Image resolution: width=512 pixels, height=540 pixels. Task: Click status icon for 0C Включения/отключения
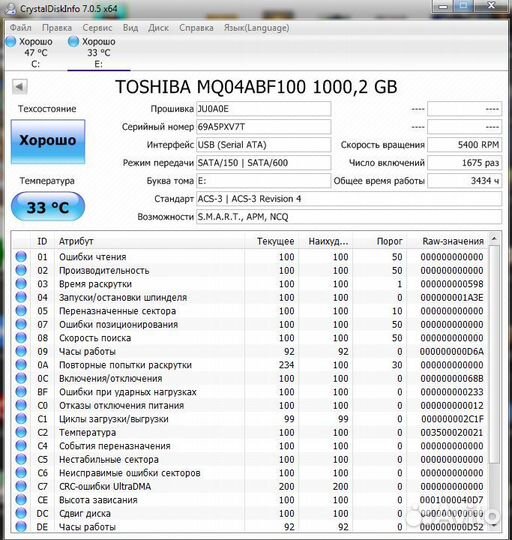pos(21,378)
